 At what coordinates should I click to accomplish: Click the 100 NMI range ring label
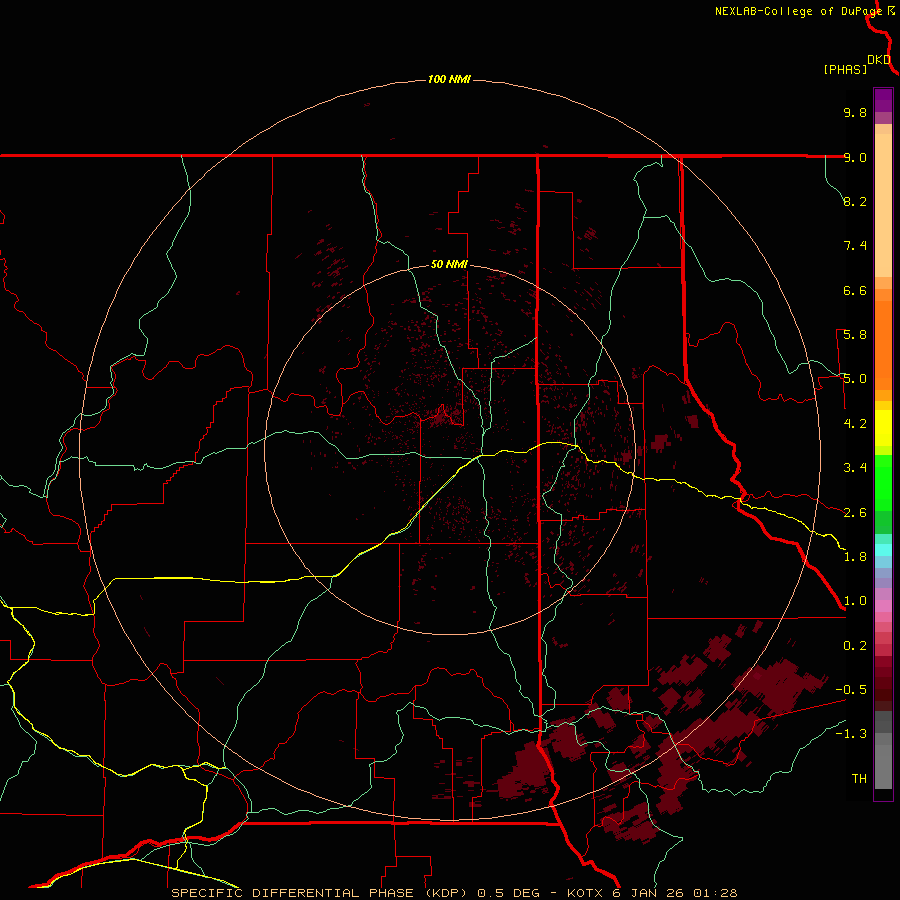pos(449,79)
